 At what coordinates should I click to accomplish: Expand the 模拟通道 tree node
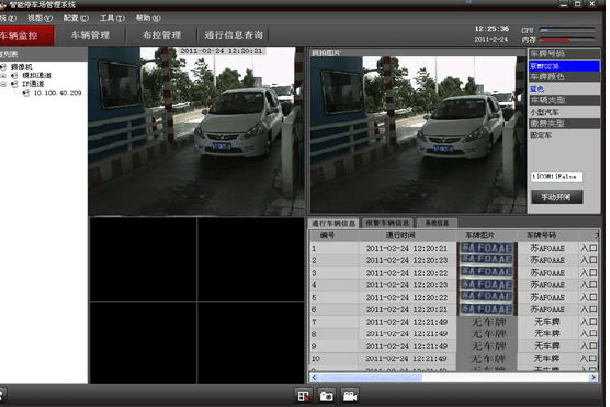4,75
